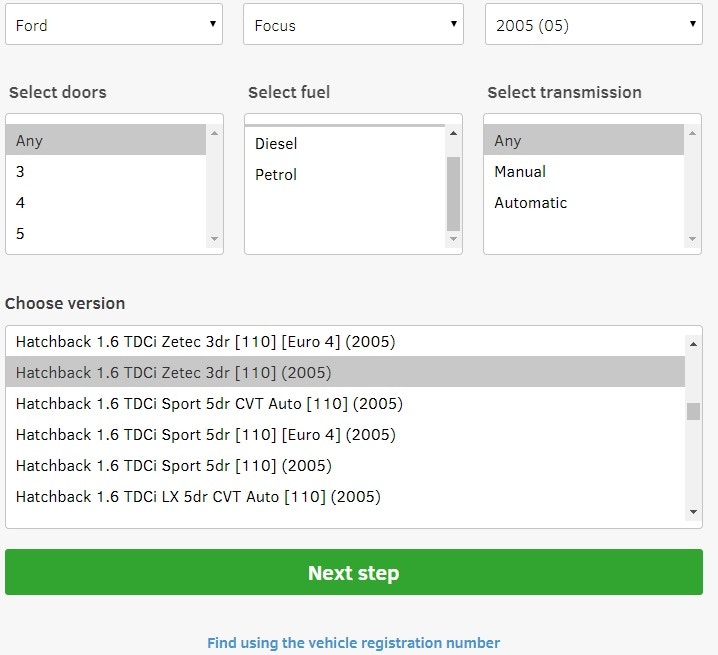Select Manual transmission option
718x655 pixels.
[584, 172]
